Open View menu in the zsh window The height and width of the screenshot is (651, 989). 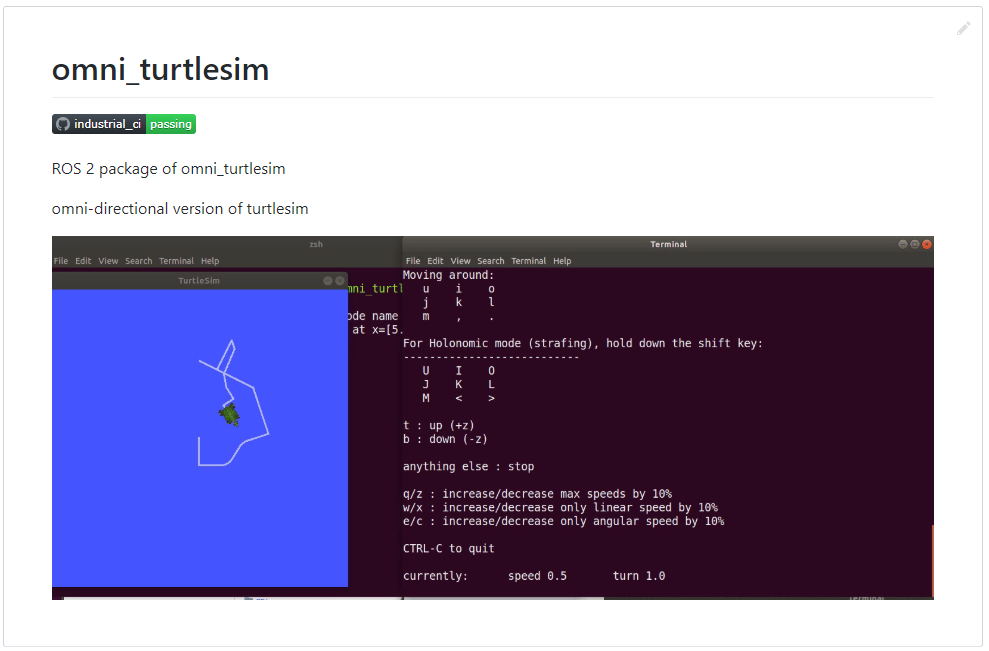(x=108, y=261)
